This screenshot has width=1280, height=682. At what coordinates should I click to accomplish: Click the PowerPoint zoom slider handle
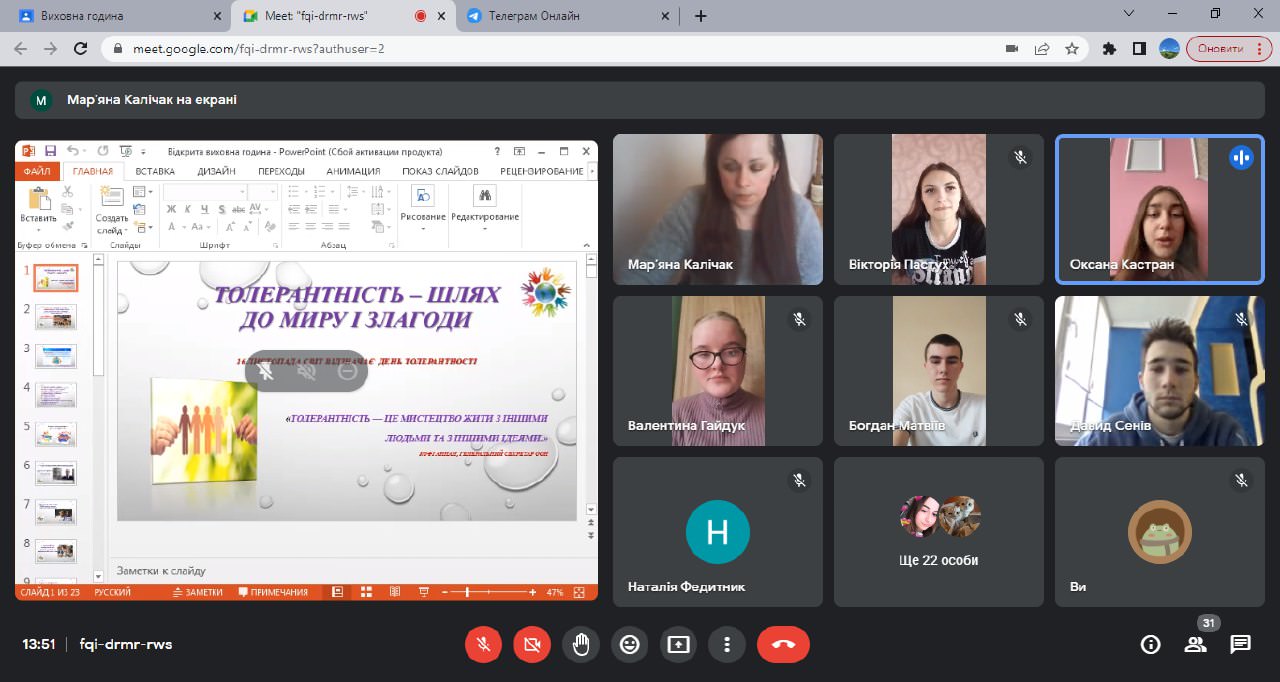tap(468, 592)
